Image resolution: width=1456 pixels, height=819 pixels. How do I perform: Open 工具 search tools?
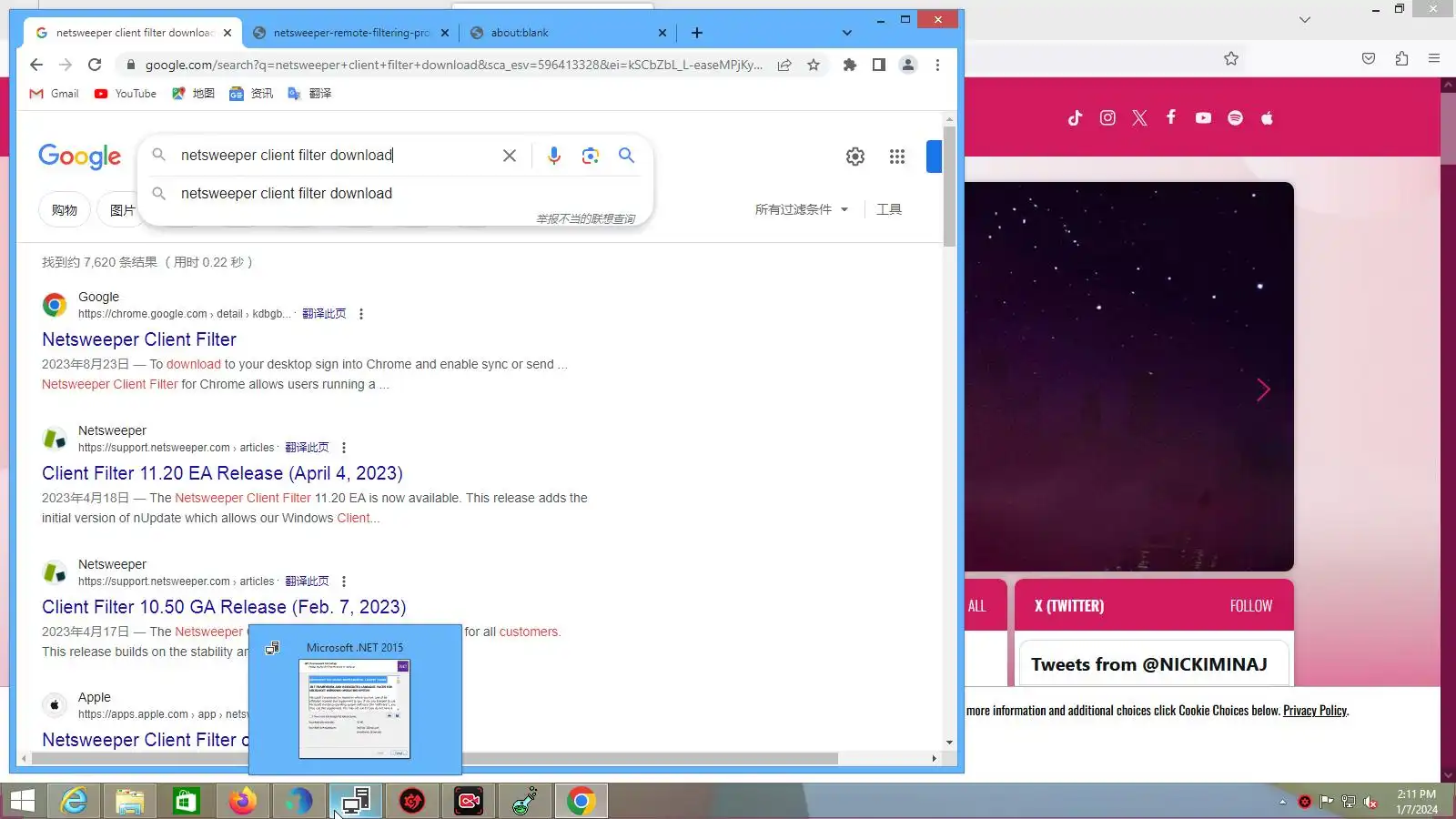889,209
